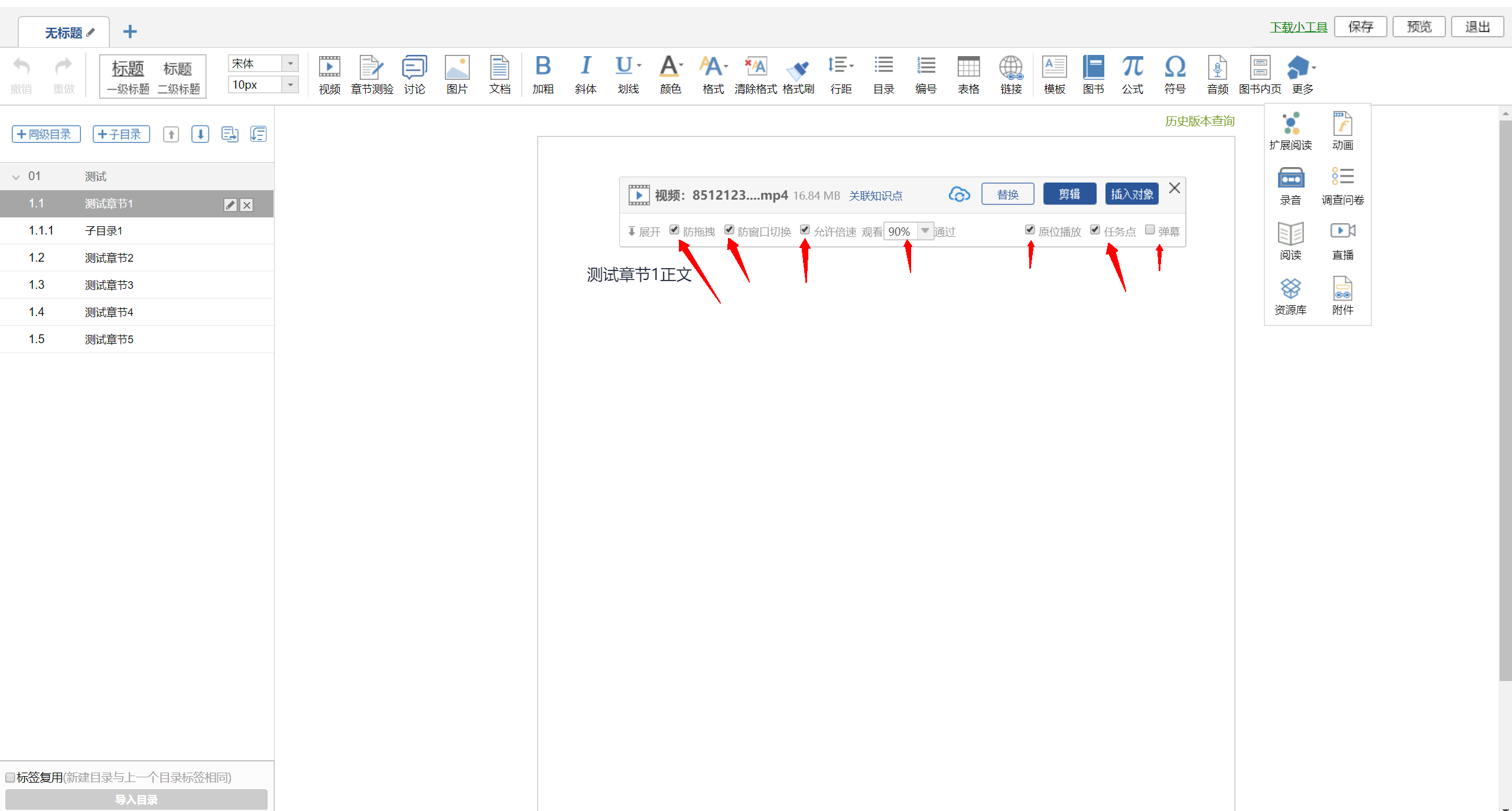Uncheck the 防拖拽 checkbox
This screenshot has height=811, width=1512.
point(674,230)
